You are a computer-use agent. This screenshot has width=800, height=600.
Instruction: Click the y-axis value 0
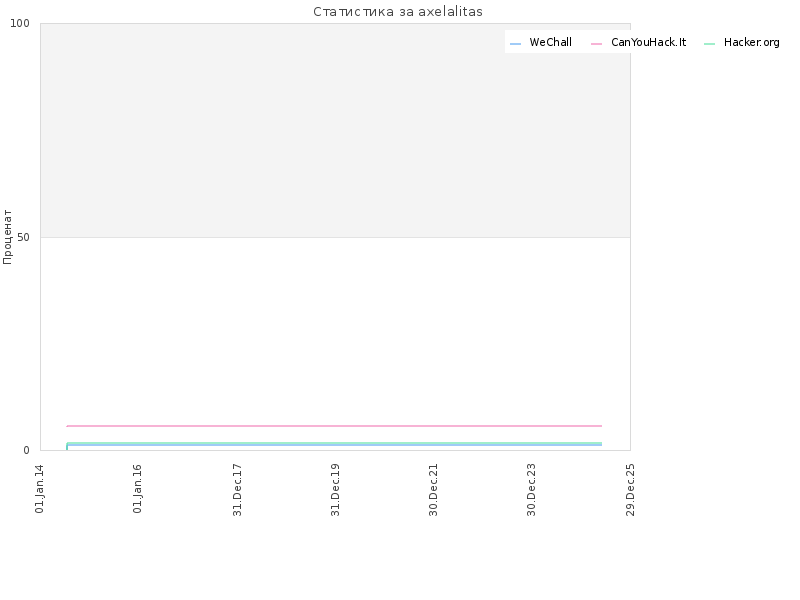[x=27, y=451]
